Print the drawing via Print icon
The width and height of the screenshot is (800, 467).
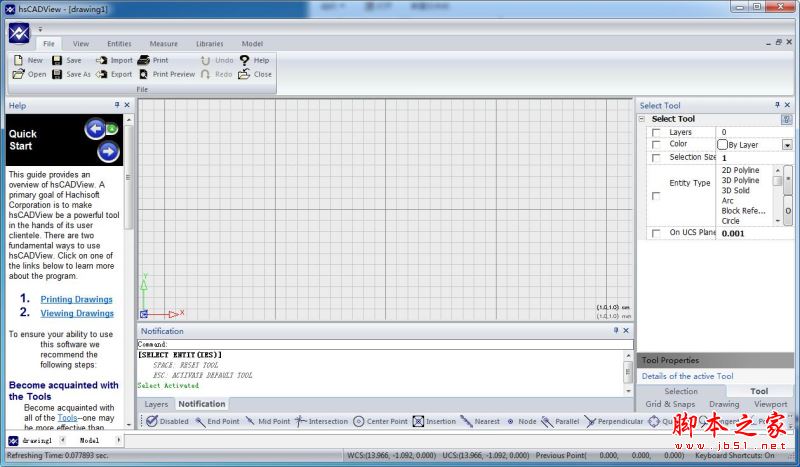pos(144,60)
